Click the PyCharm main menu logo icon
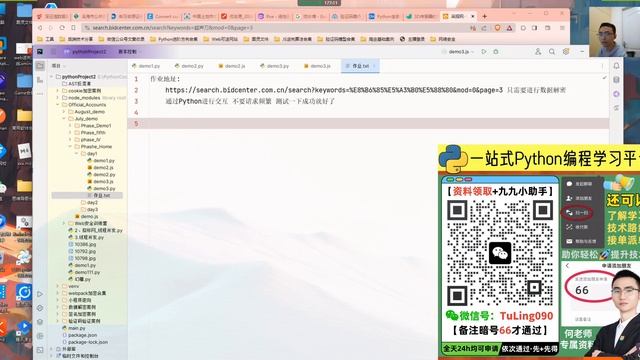The width and height of the screenshot is (640, 360). click(x=40, y=52)
